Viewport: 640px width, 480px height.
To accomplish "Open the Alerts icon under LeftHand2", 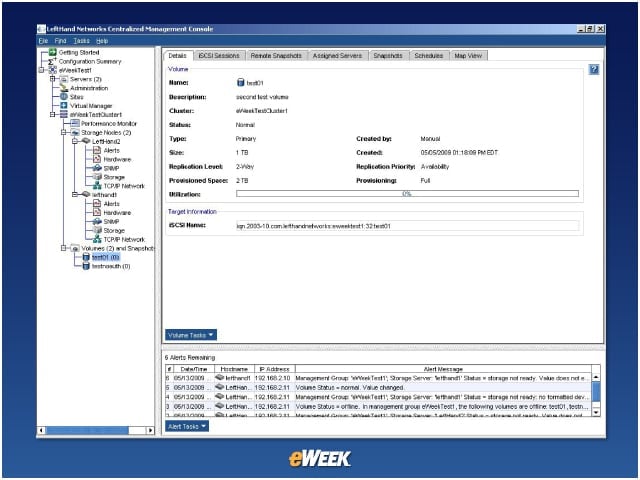I will (x=97, y=150).
